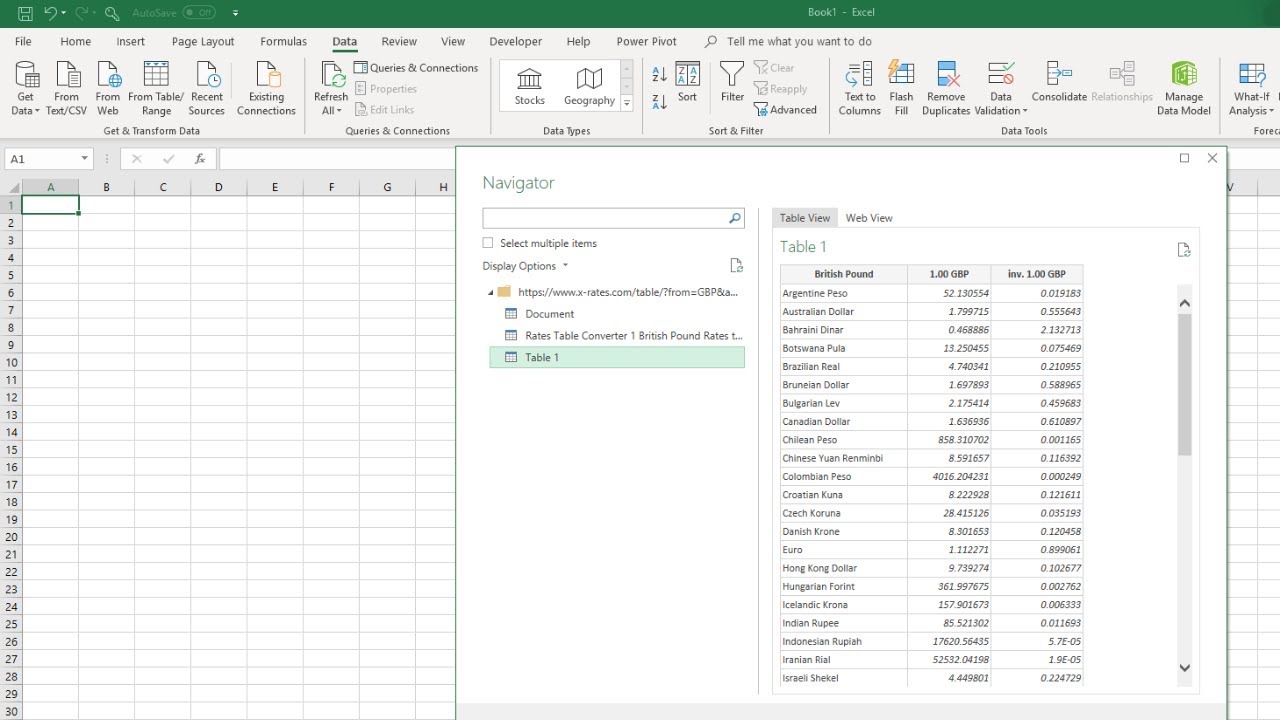The image size is (1280, 720).
Task: Expand the Display Options dropdown
Action: tap(526, 266)
